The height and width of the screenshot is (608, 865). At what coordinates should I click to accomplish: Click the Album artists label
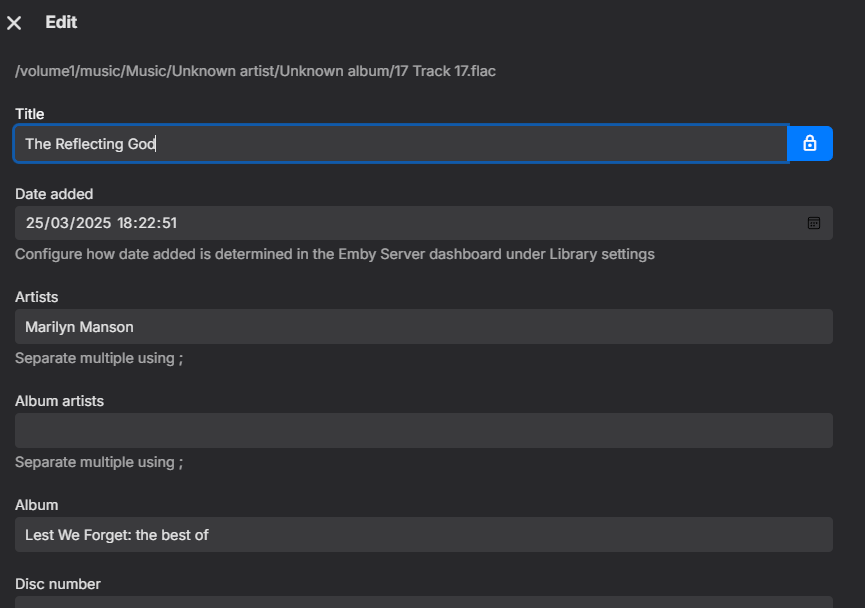(59, 401)
